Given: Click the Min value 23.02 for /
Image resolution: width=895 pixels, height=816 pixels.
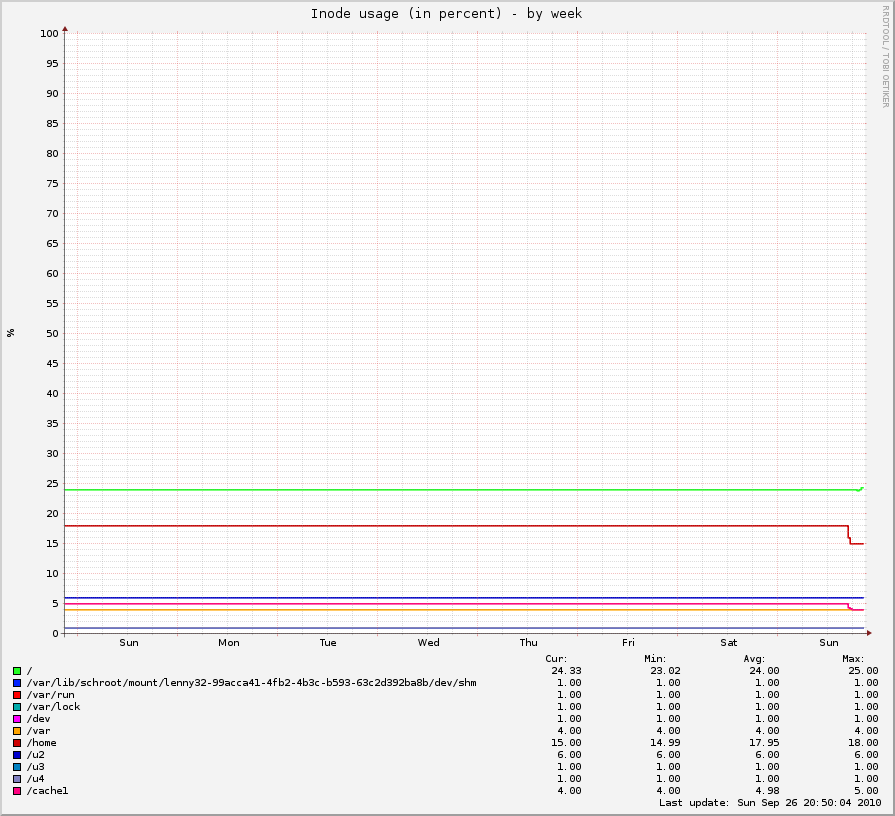Looking at the screenshot, I should 665,671.
